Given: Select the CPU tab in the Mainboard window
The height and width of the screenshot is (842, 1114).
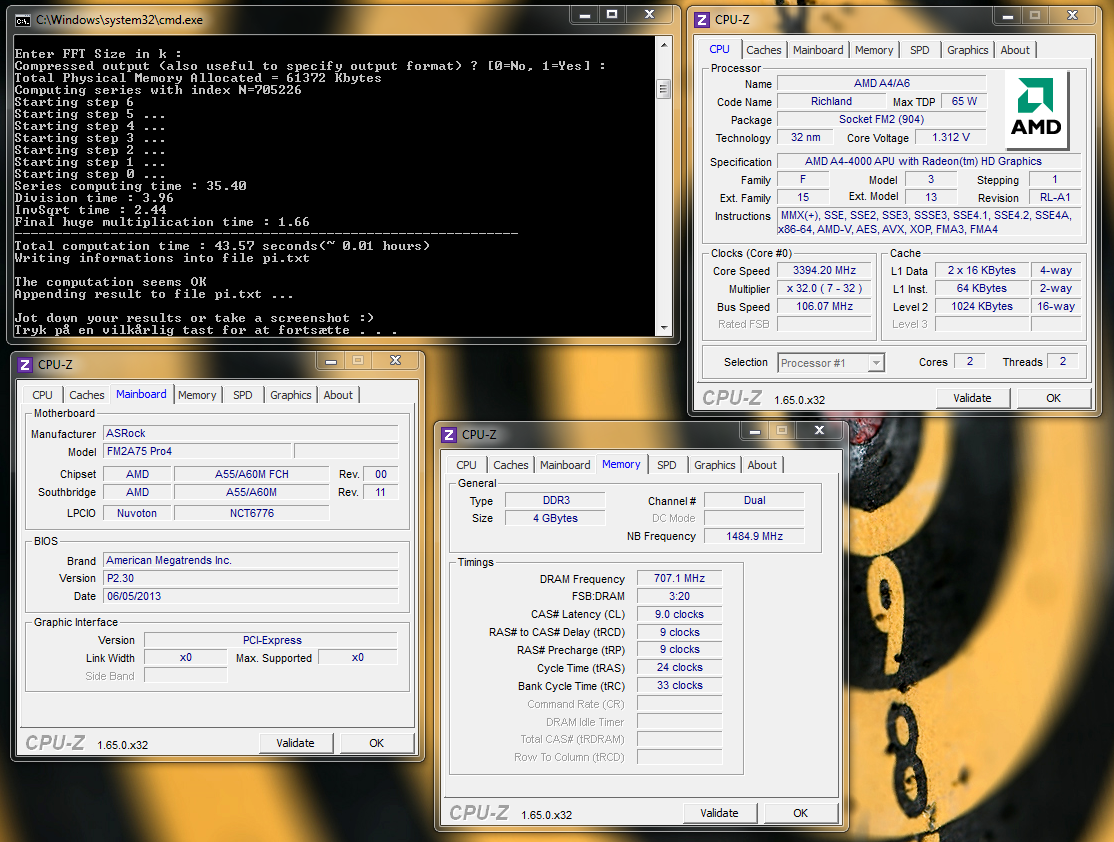Looking at the screenshot, I should (43, 394).
